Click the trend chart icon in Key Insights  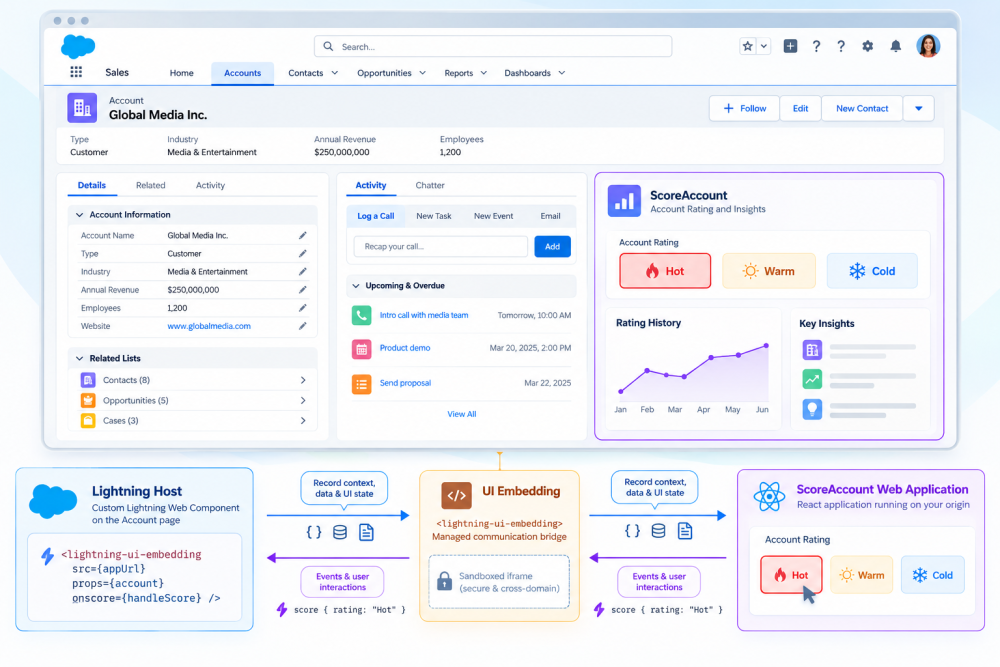click(812, 379)
